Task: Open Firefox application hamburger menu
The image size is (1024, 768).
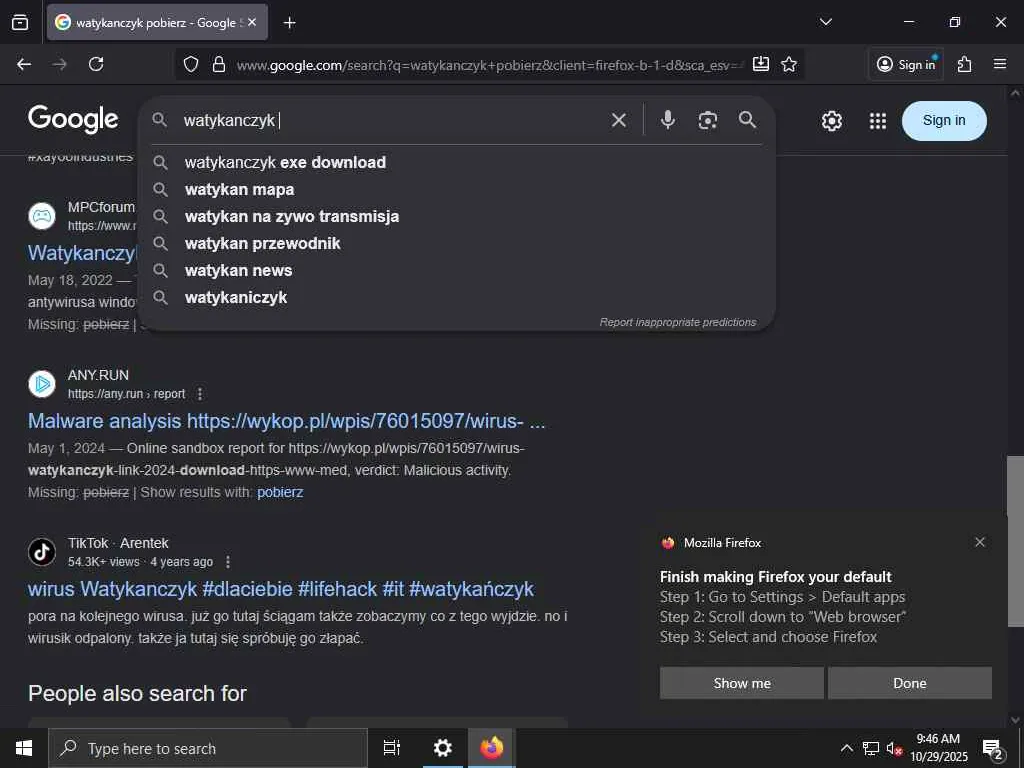Action: (1000, 64)
